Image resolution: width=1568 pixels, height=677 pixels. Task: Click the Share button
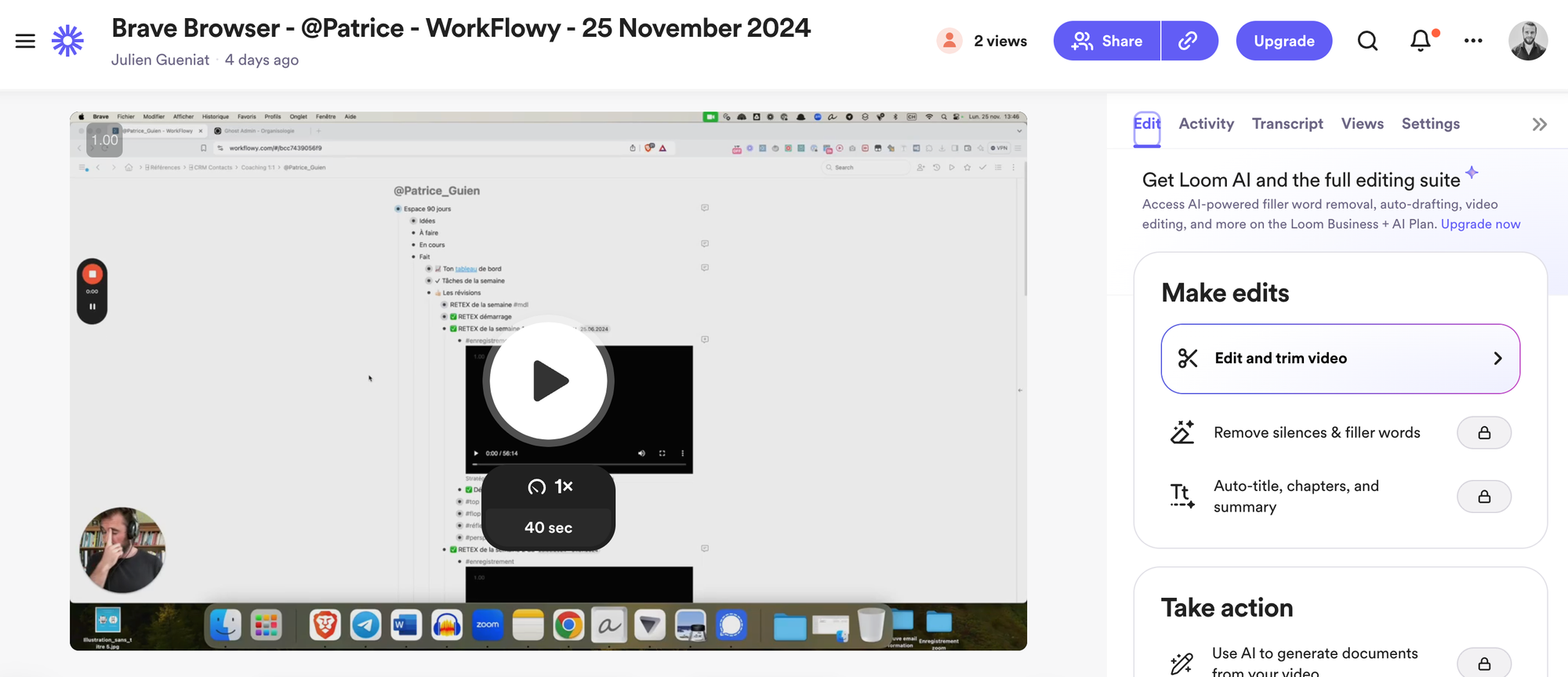[x=1107, y=41]
